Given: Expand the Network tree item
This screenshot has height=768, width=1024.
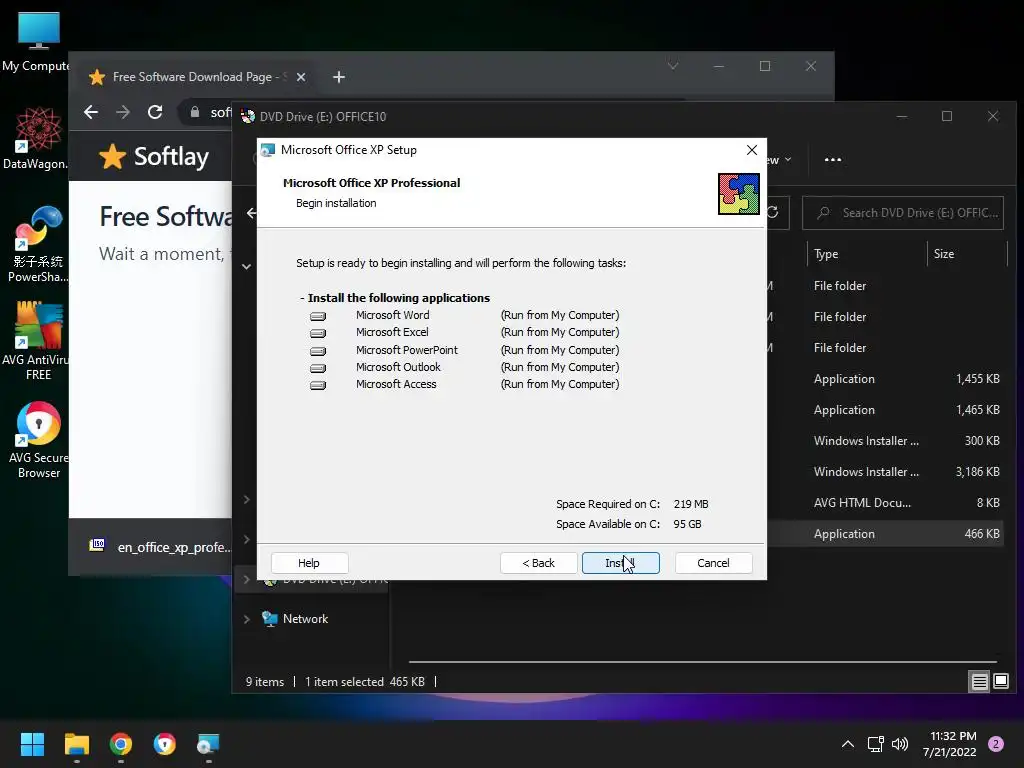Looking at the screenshot, I should pos(246,619).
